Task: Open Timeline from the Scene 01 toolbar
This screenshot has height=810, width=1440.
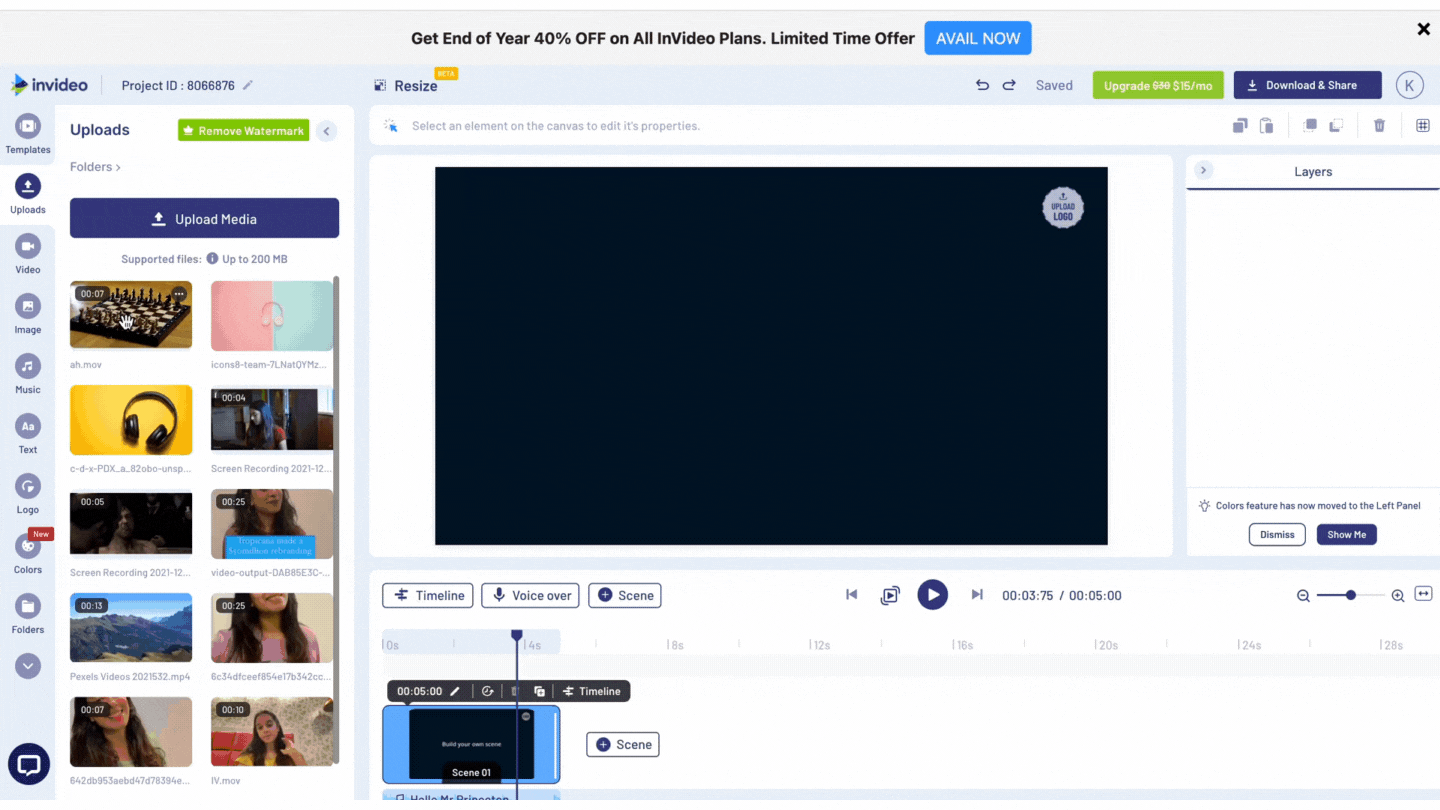Action: click(592, 691)
